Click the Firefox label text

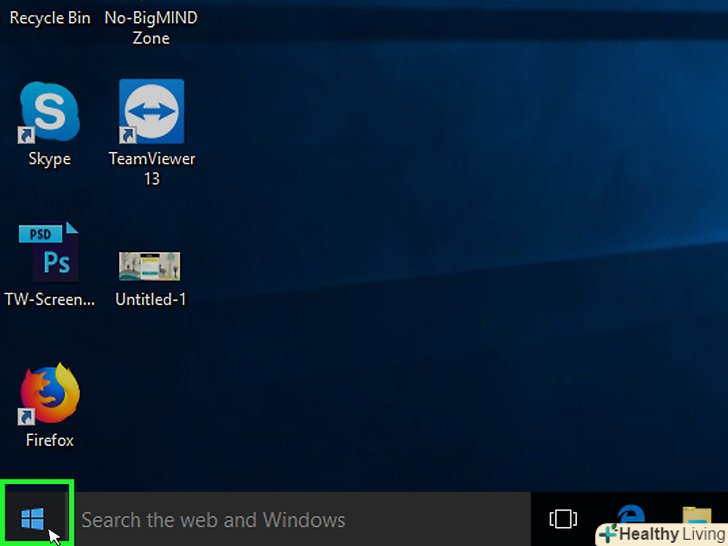point(50,440)
